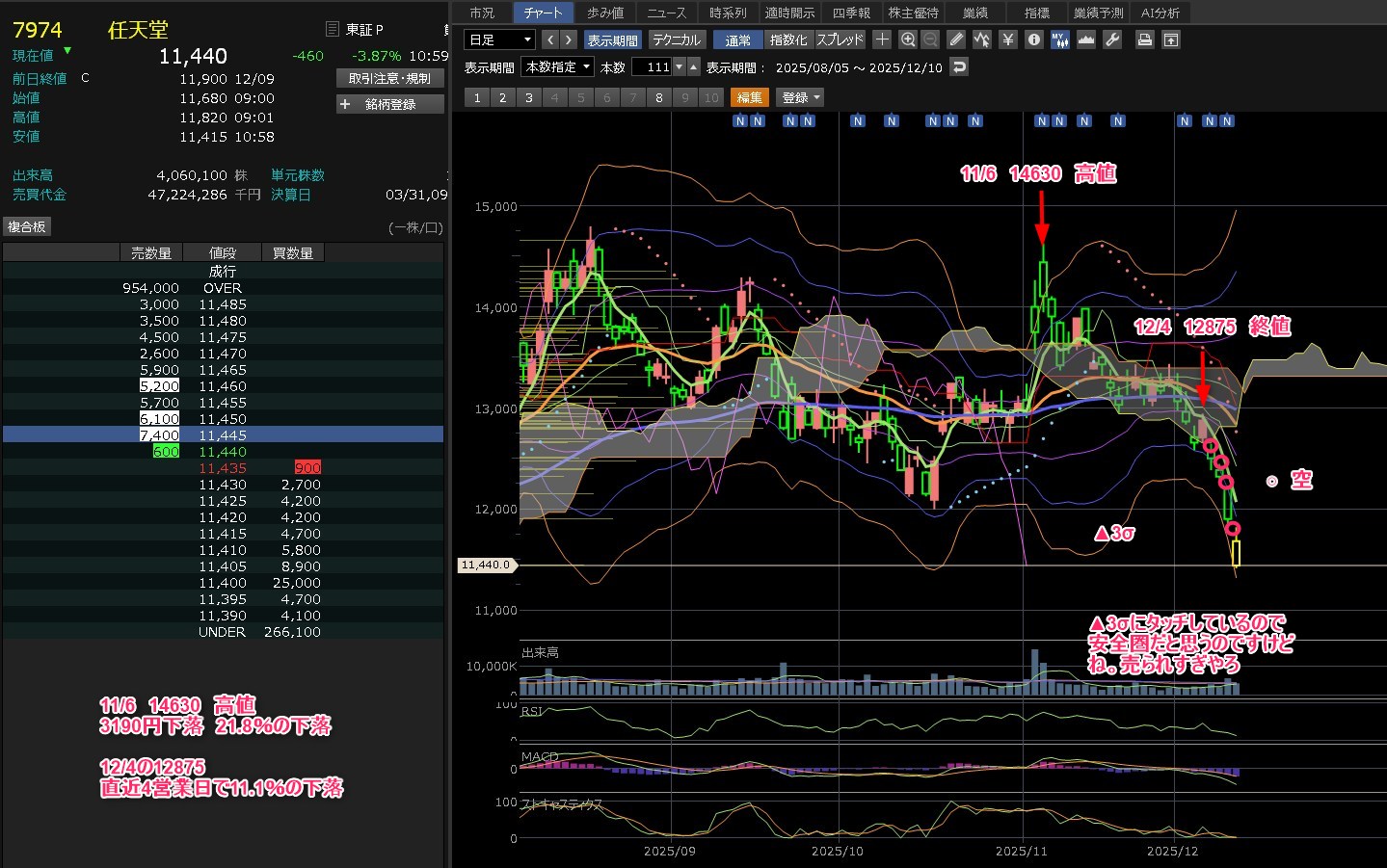The image size is (1387, 868).
Task: Switch to the ニュース tab
Action: pyautogui.click(x=666, y=13)
